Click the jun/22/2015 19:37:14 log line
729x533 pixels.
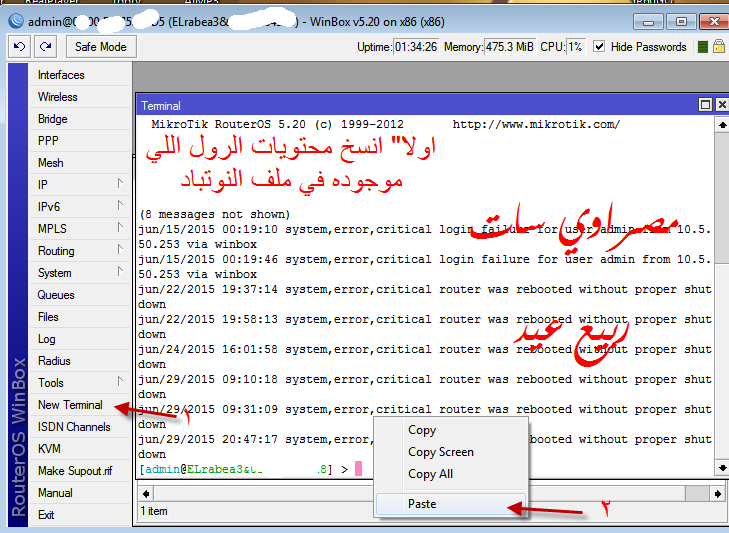coord(424,297)
